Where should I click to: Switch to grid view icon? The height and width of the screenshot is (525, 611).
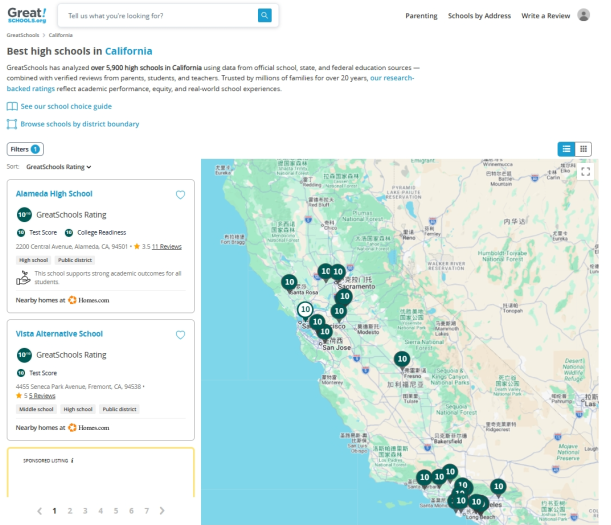(583, 149)
